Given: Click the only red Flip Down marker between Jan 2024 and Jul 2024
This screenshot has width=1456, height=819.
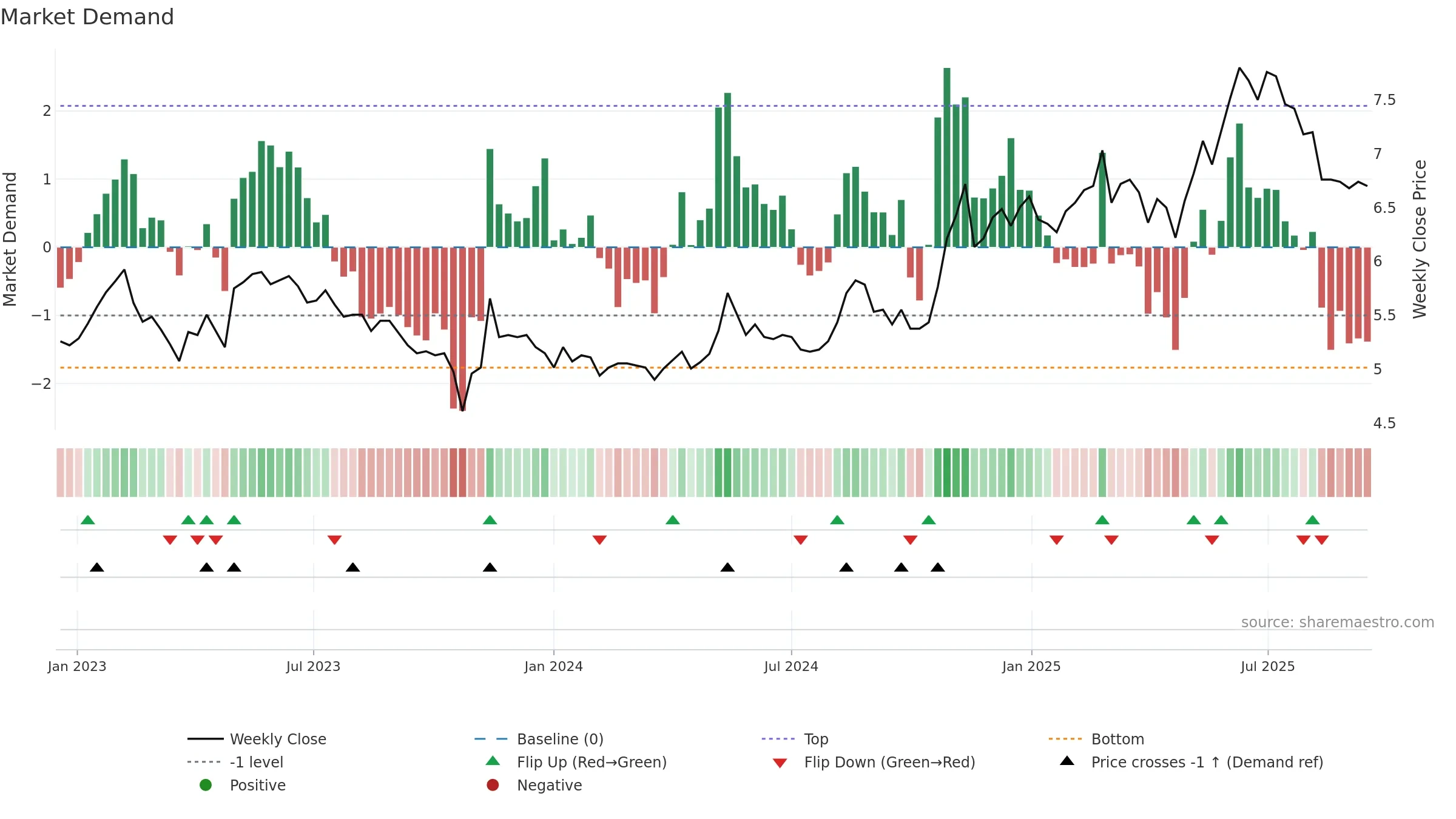Looking at the screenshot, I should [x=599, y=540].
